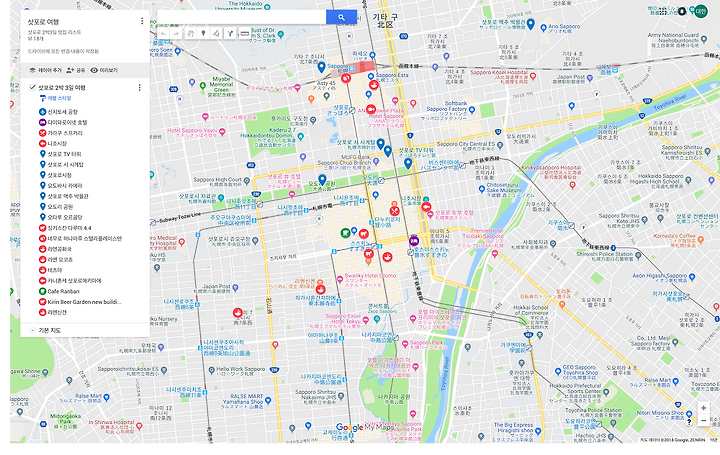Viewport: 720px width, 455px height.
Task: Click the blue pin marking Sapporo TV Tower on map
Action: click(x=408, y=163)
